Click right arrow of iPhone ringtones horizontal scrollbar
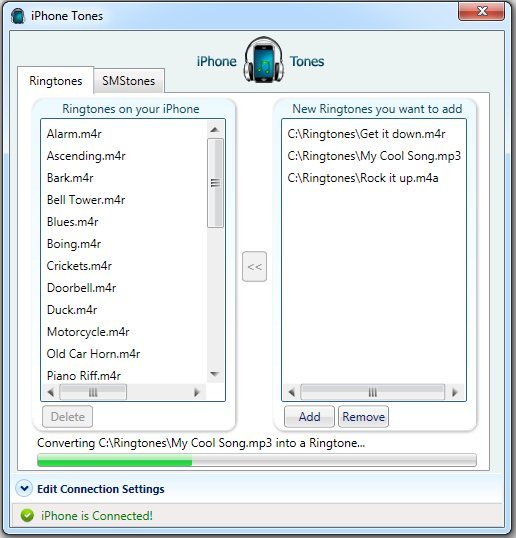This screenshot has width=516, height=538. point(197,392)
